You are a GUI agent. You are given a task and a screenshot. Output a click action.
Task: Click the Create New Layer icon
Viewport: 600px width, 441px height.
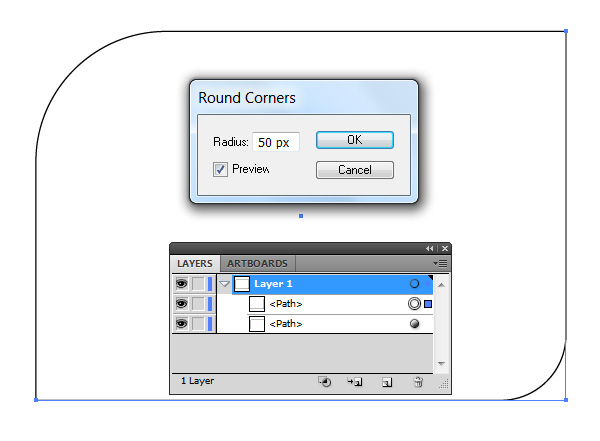(x=387, y=382)
